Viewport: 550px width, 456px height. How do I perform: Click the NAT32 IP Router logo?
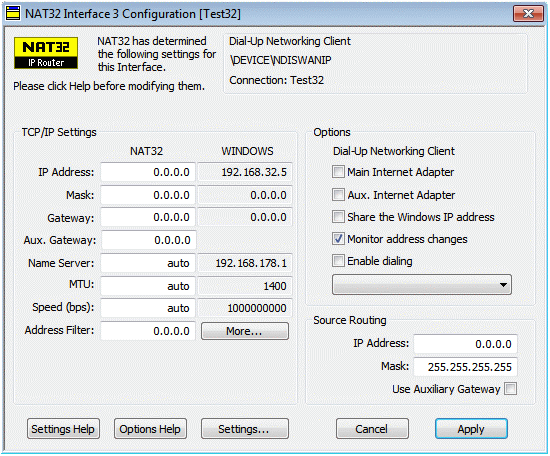46,53
